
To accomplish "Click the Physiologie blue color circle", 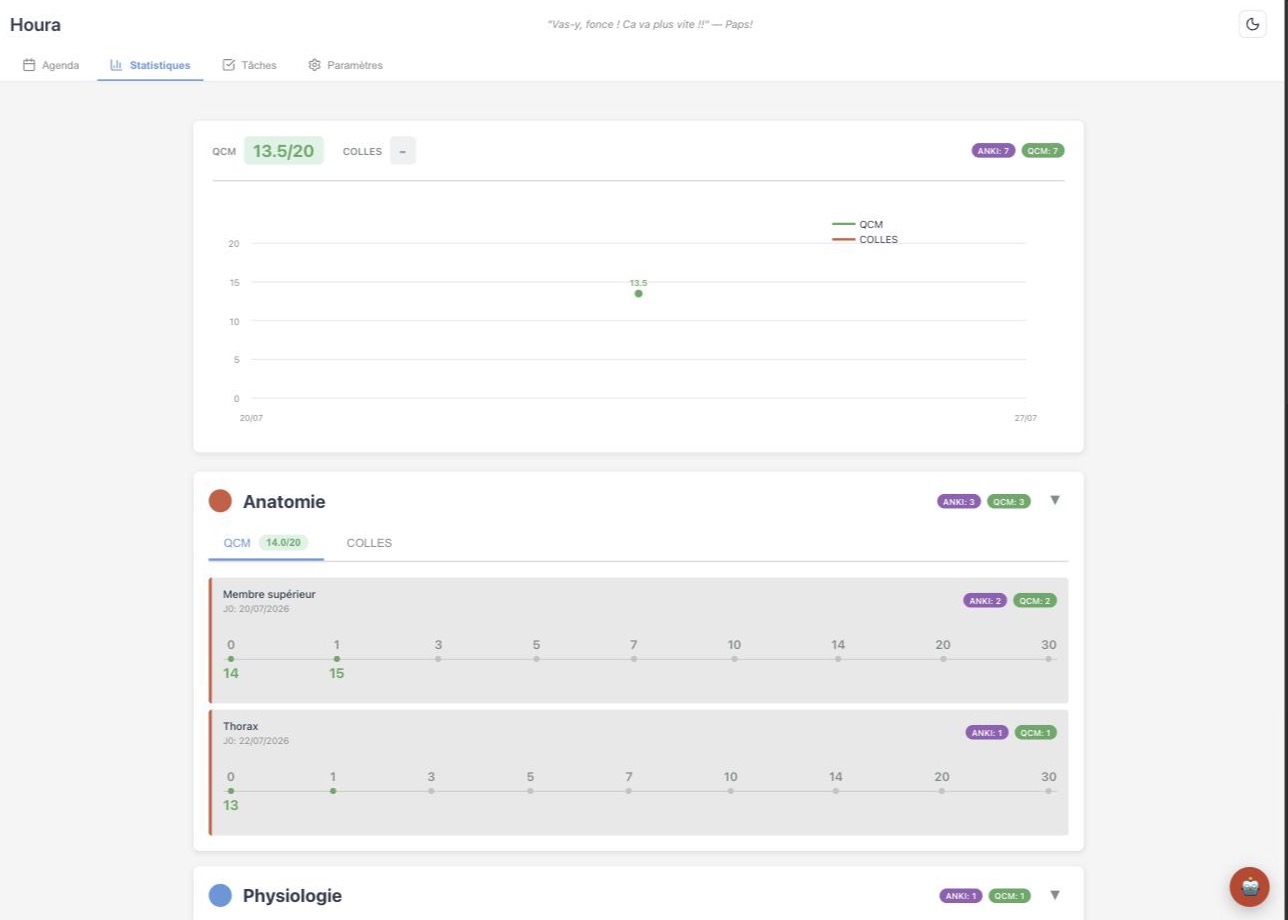I will point(220,895).
